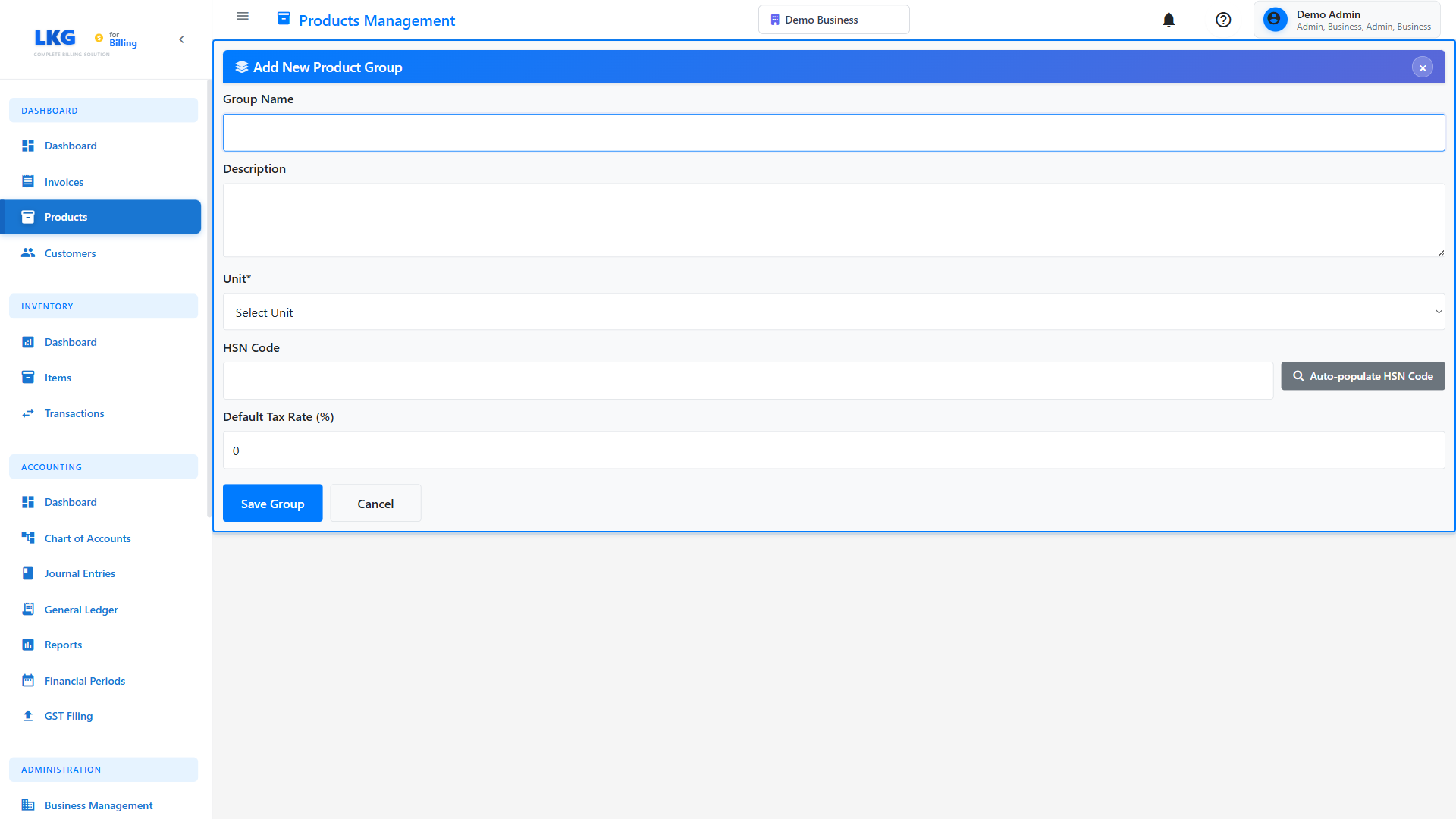Open the Demo Business selector
Screen dimensions: 1456x819
coord(833,19)
